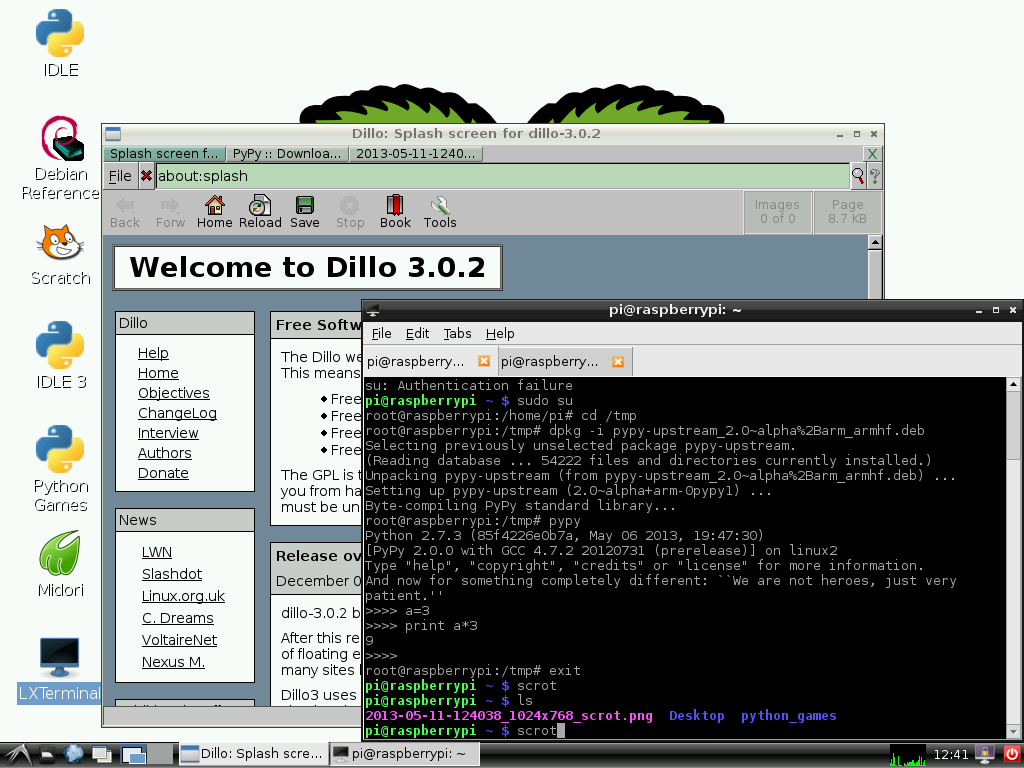Switch to PyPy Download tab in Dillo
The height and width of the screenshot is (768, 1024).
point(286,154)
